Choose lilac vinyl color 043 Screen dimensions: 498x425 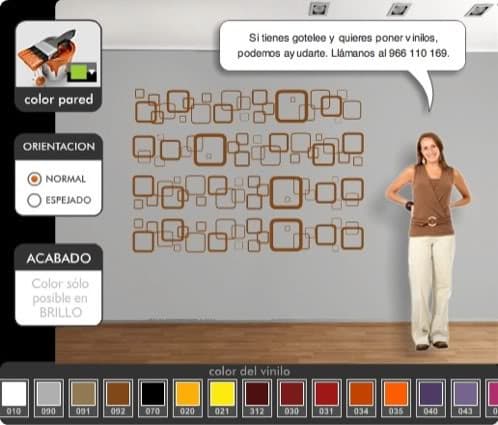tap(465, 398)
